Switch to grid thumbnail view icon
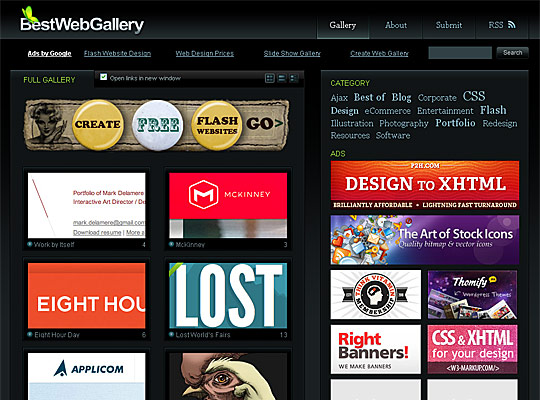The image size is (540, 400). click(270, 78)
